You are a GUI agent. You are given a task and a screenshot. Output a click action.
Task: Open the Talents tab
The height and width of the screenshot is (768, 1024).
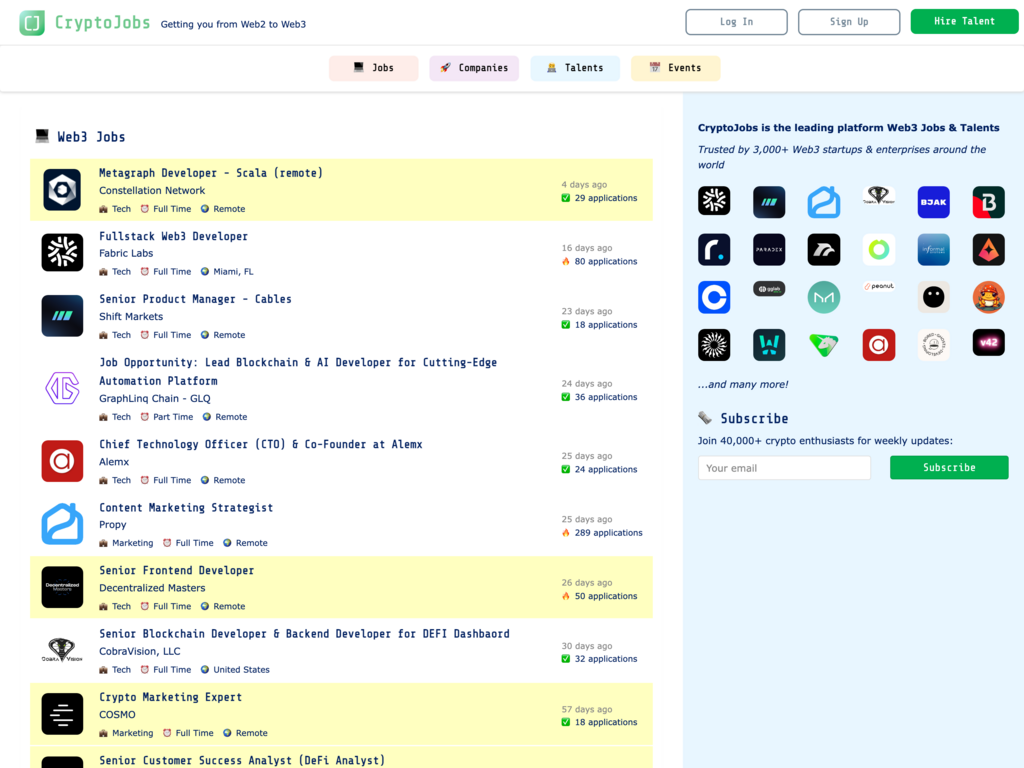pyautogui.click(x=575, y=68)
